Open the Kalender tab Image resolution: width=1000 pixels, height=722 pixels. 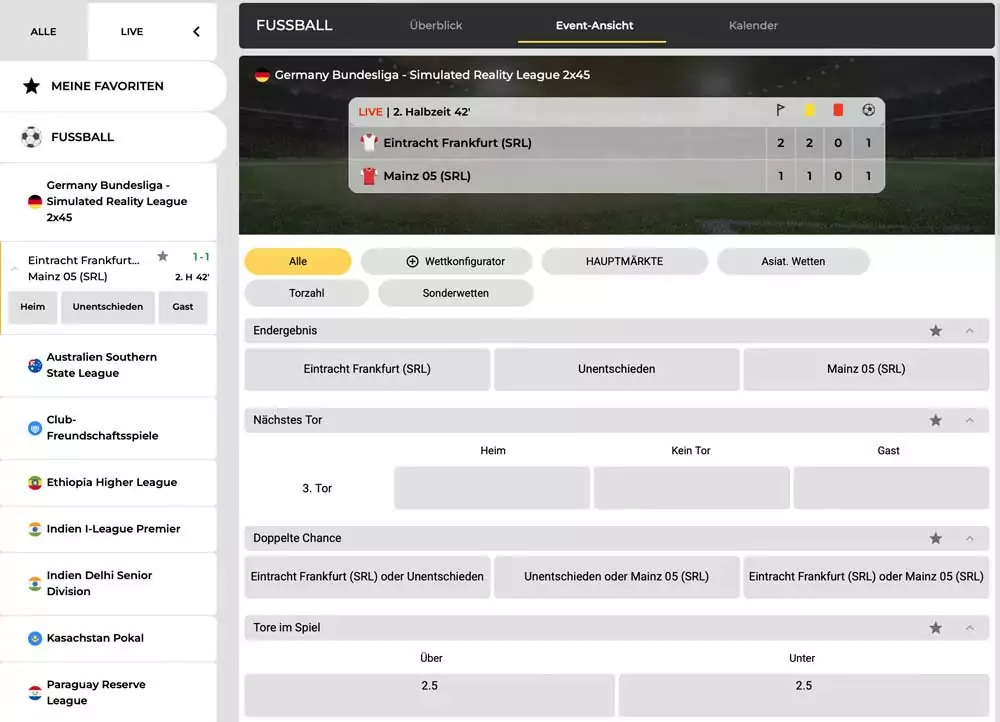coord(753,26)
